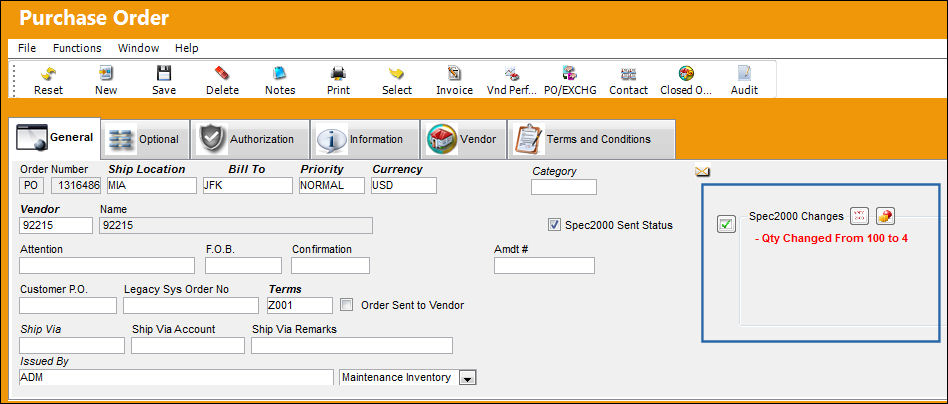Click the Delete eraser icon
The image size is (948, 404).
click(222, 74)
